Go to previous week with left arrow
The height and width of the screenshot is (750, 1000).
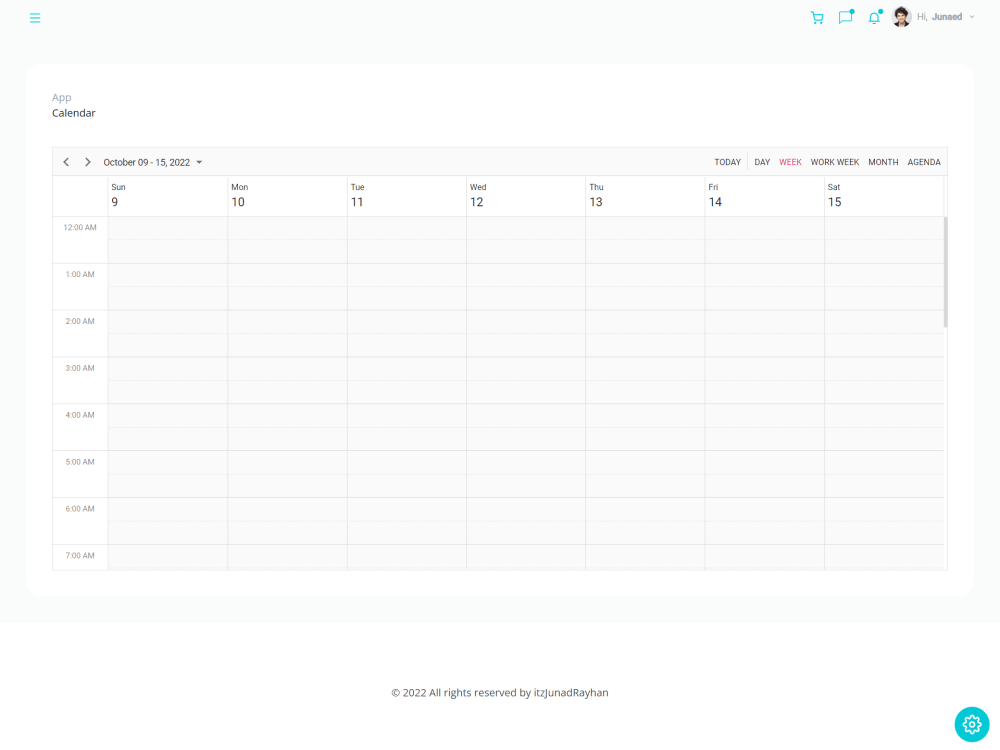66,161
